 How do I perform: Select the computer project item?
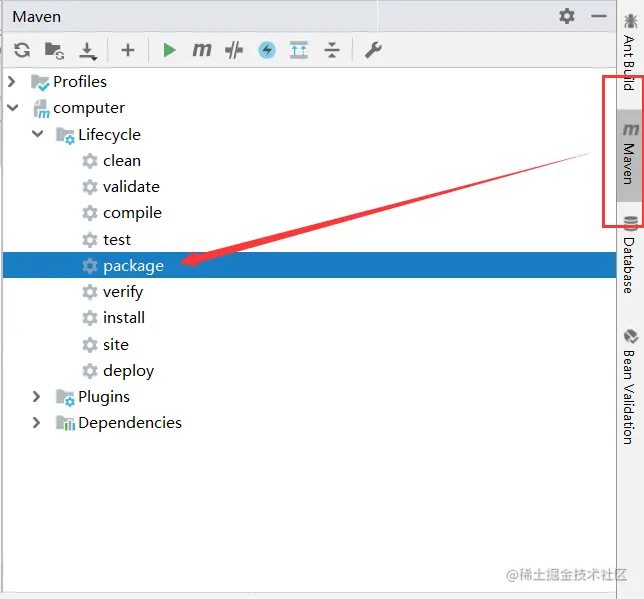coord(89,108)
